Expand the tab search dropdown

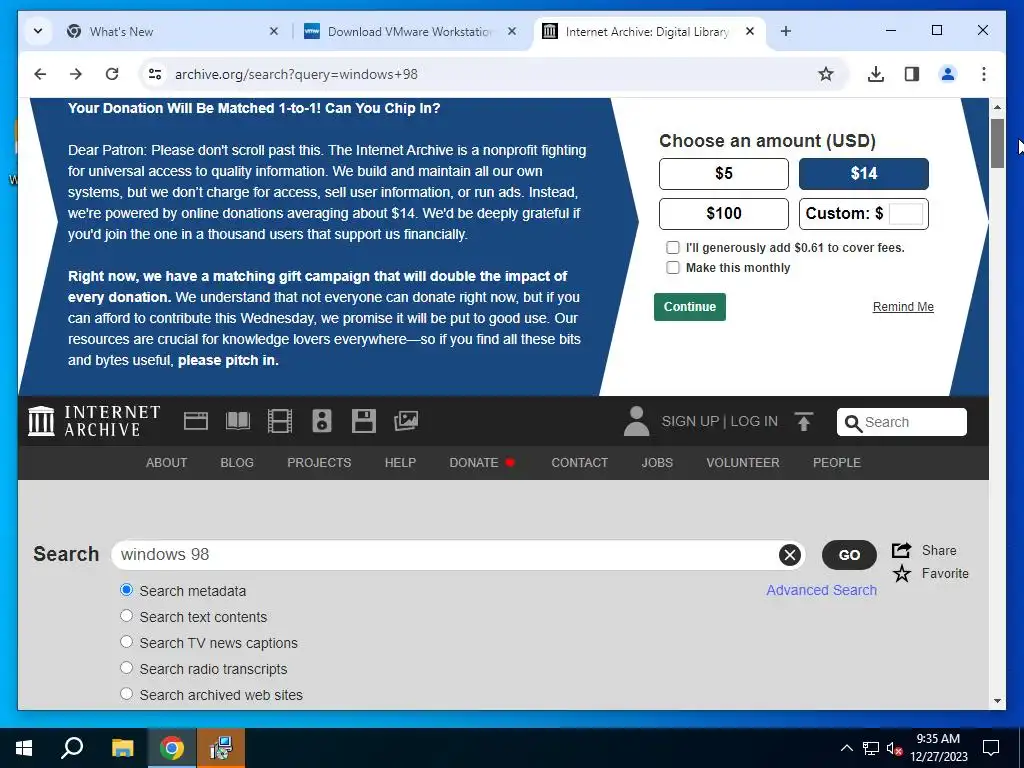tap(38, 31)
